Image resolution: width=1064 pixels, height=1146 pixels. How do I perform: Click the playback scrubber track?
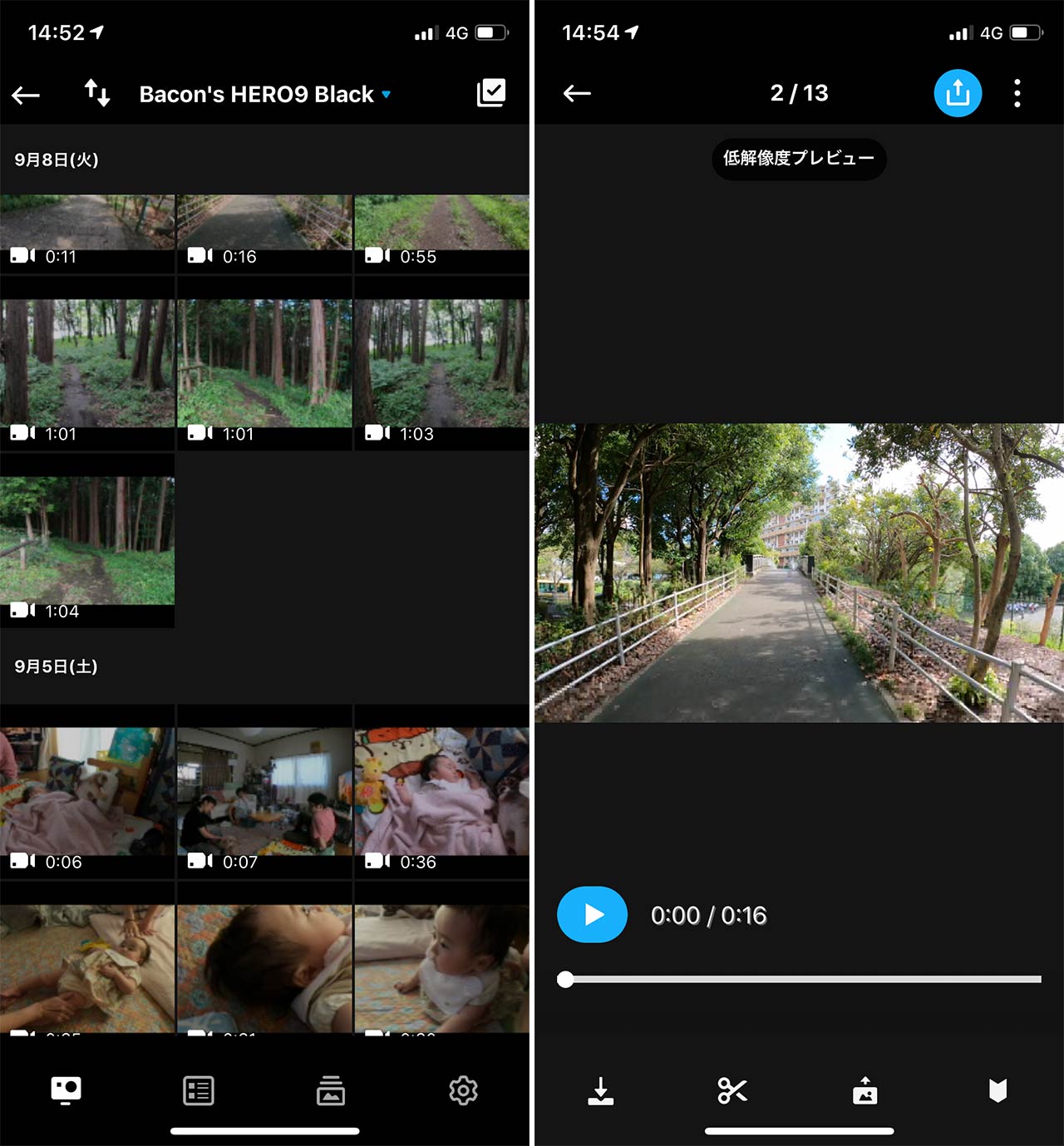(x=799, y=980)
